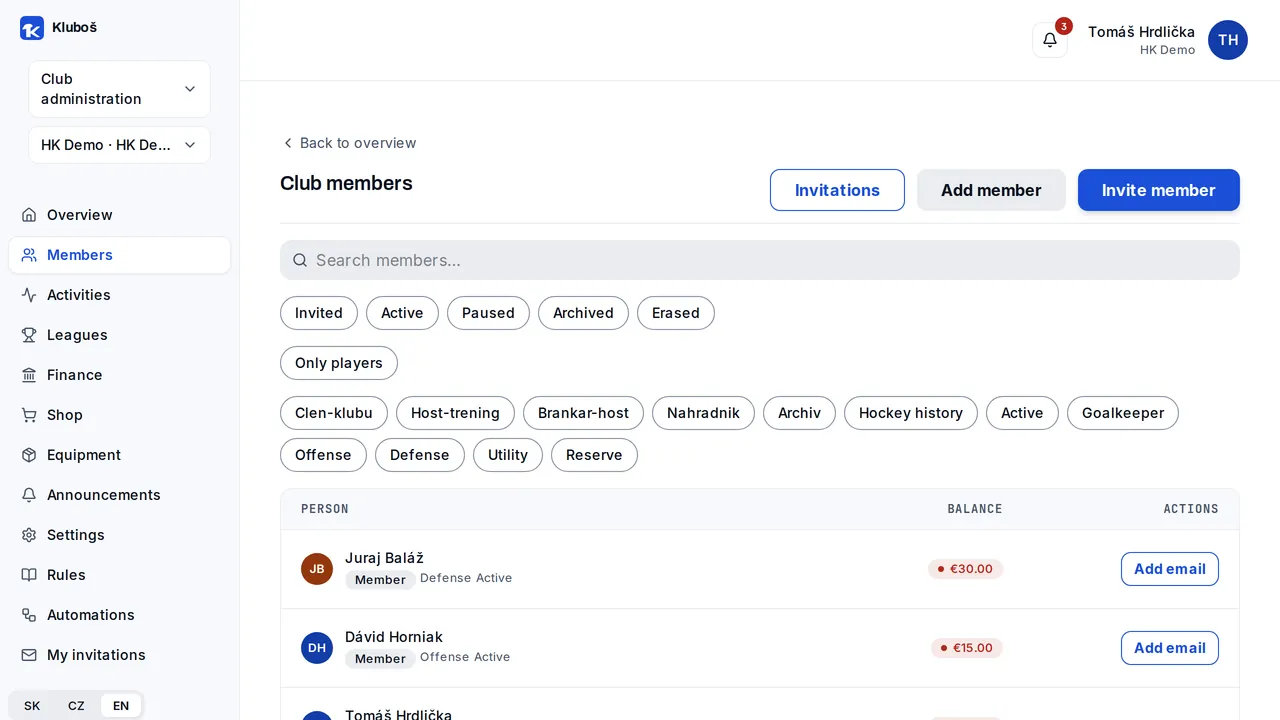
Task: Click the Leagues trophy icon
Action: coord(29,335)
